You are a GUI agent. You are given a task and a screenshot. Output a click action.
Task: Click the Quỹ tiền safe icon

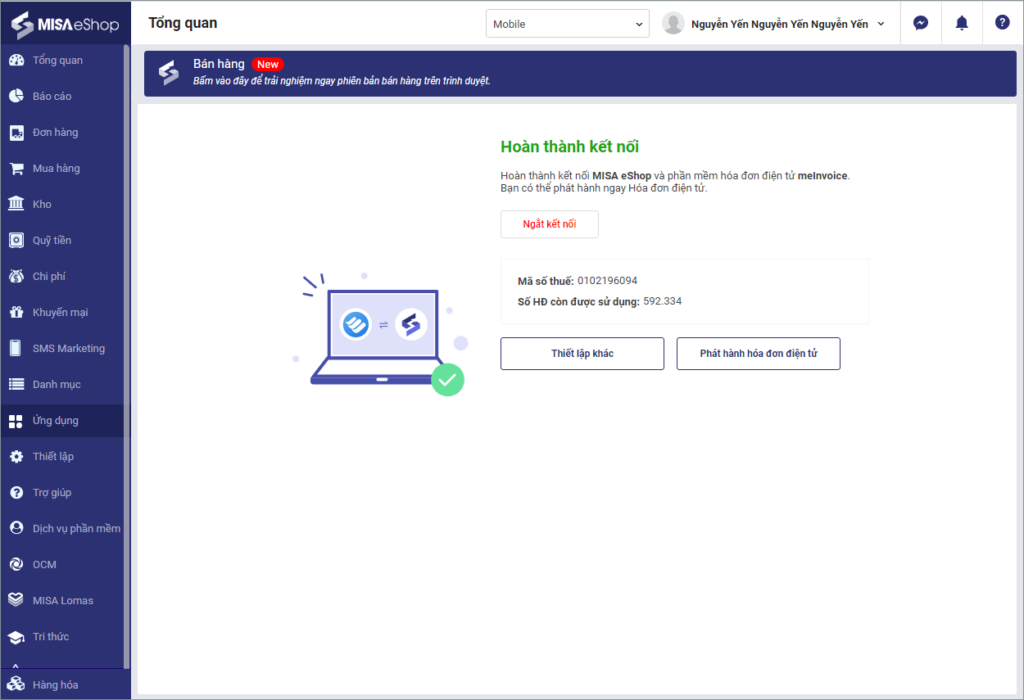[16, 240]
